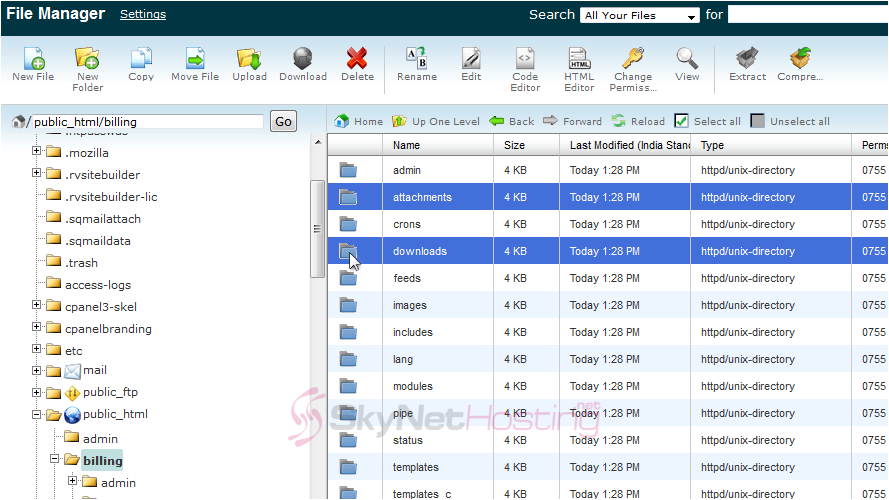Go to Home in navigation bar
The image size is (889, 500).
pos(358,121)
